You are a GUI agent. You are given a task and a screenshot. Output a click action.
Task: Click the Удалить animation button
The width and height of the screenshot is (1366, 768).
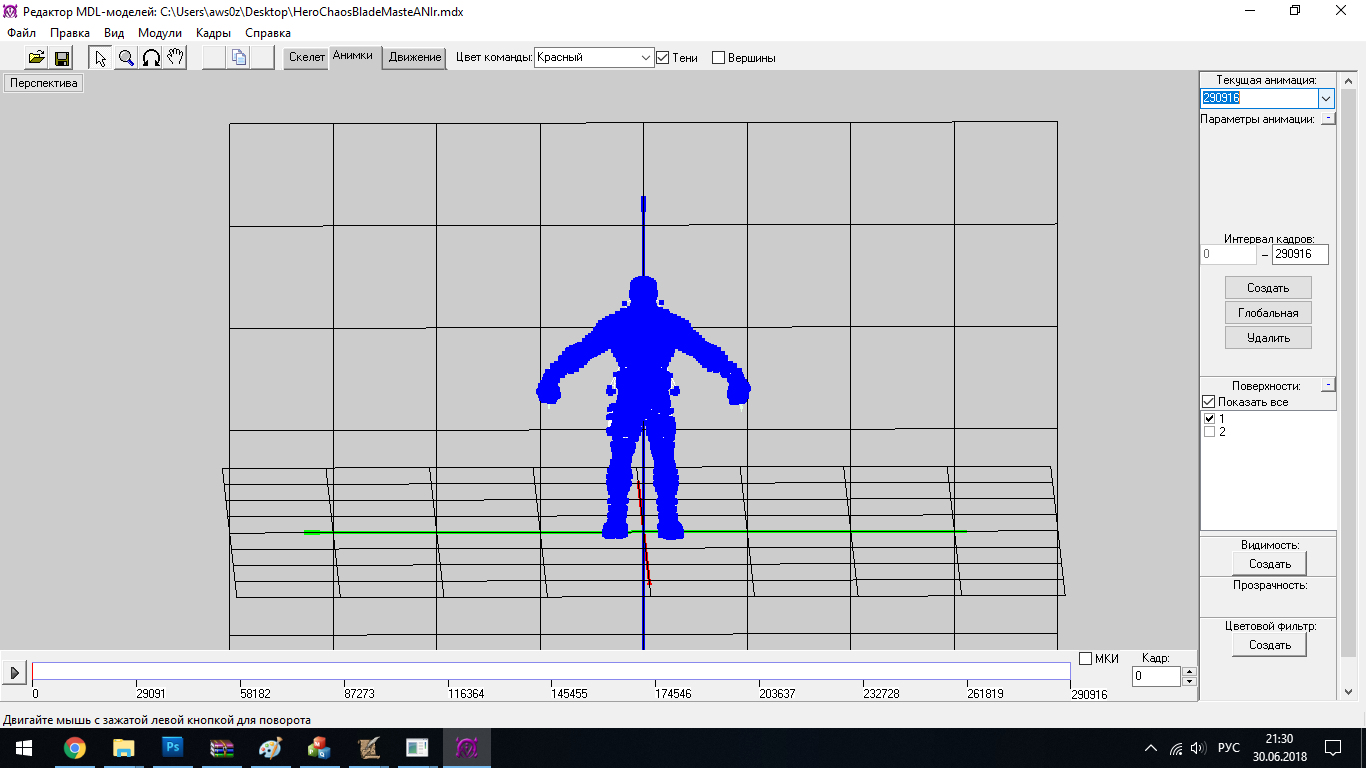[x=1268, y=338]
